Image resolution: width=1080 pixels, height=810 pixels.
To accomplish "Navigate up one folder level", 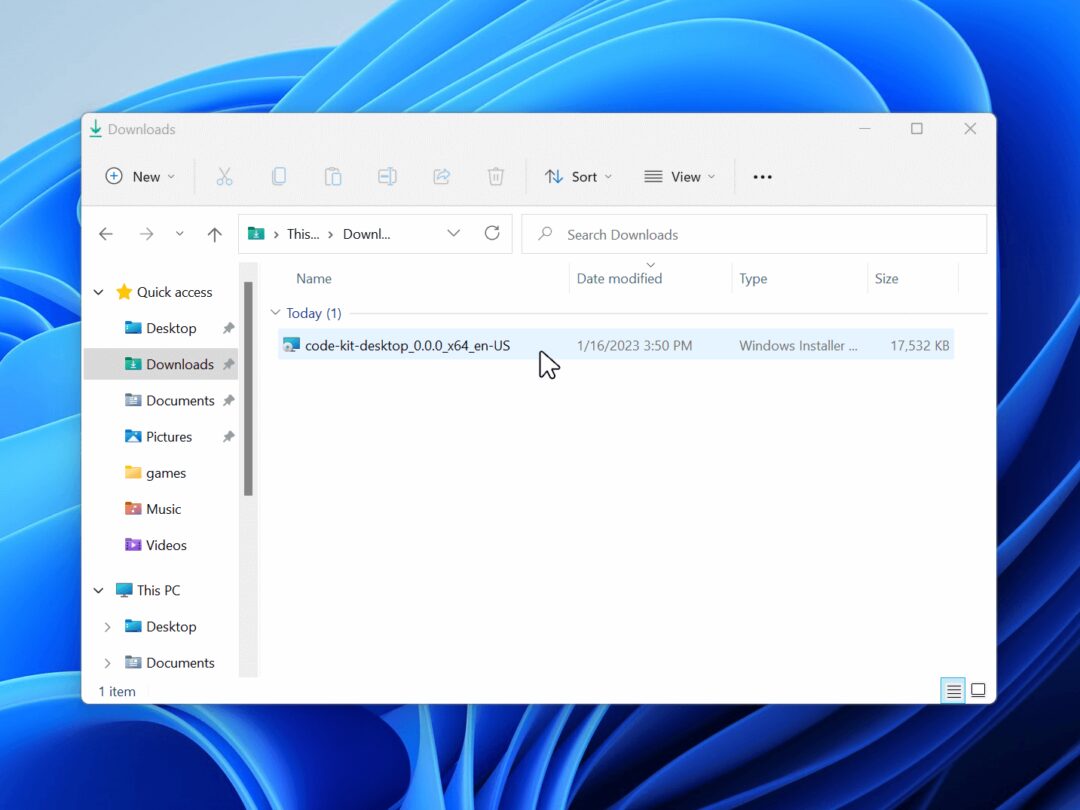I will [214, 233].
